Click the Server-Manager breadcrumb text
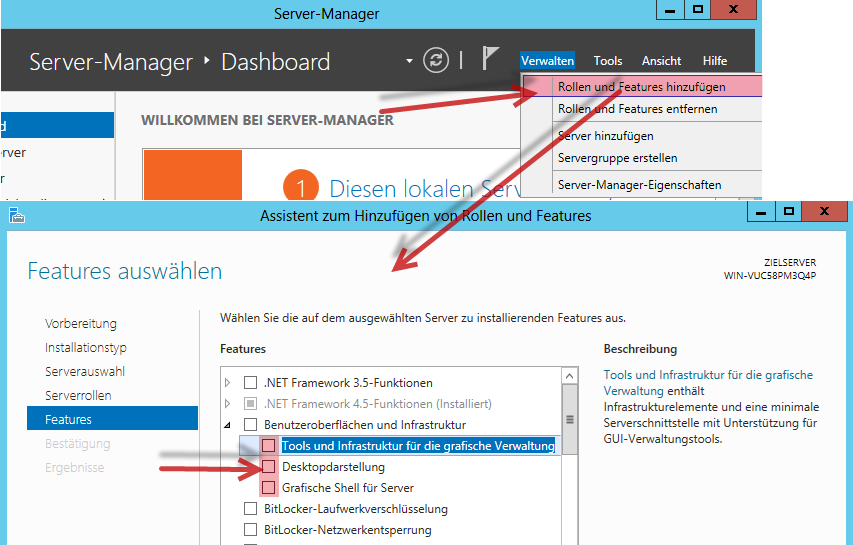 (x=111, y=61)
